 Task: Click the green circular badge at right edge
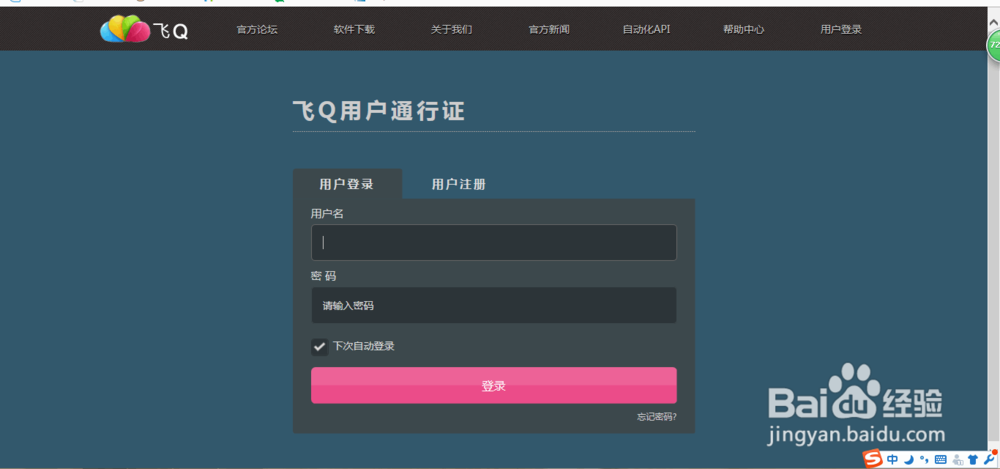coord(994,46)
